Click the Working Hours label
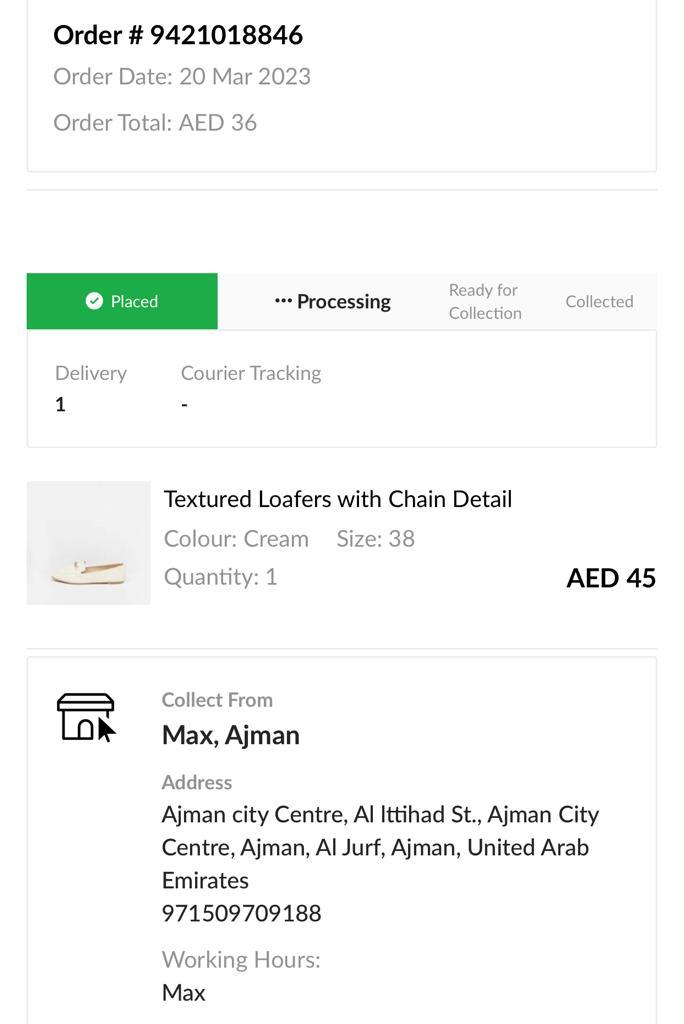The image size is (684, 1024). pyautogui.click(x=241, y=960)
